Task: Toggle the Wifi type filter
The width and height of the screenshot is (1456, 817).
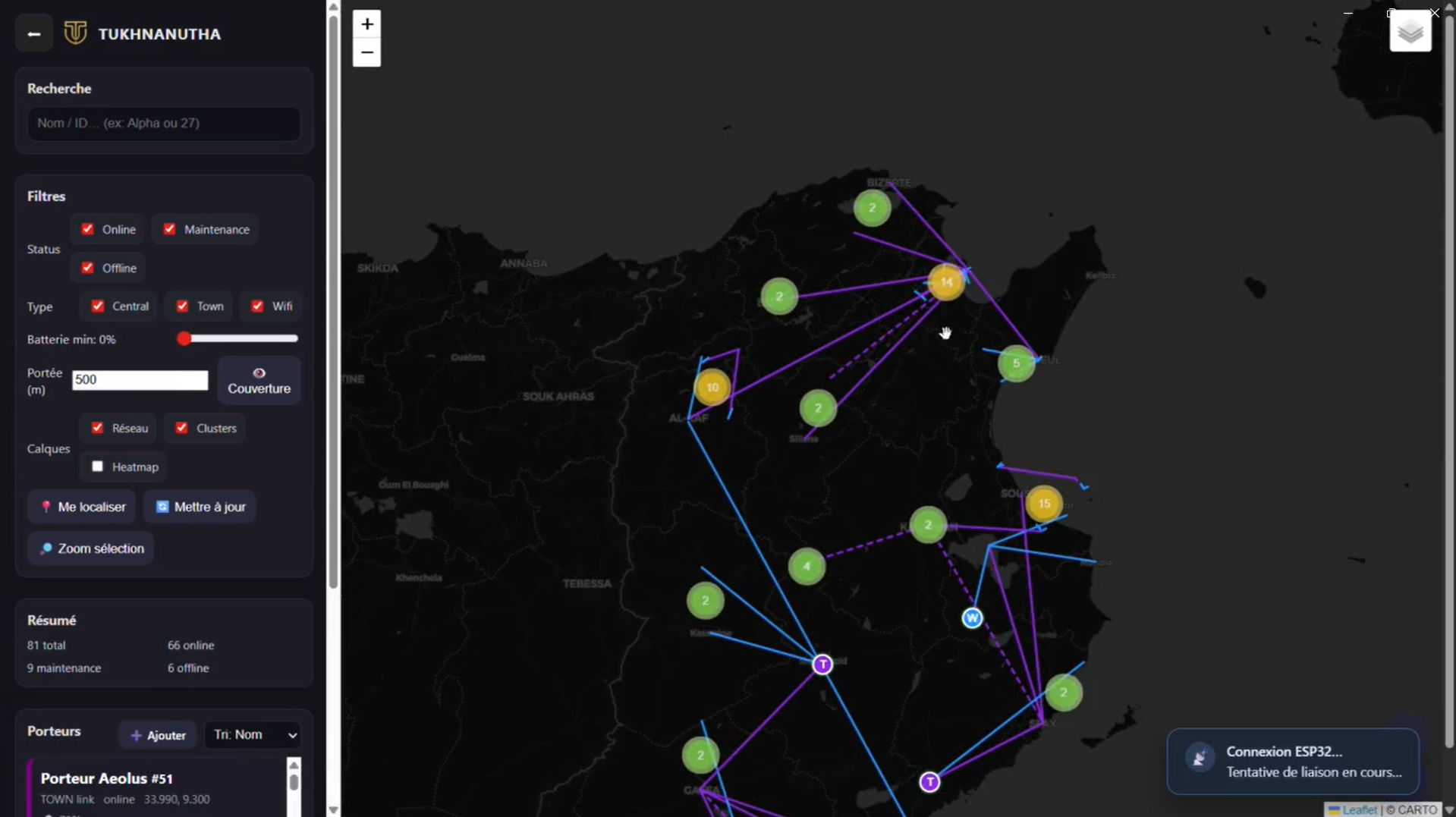Action: 258,306
